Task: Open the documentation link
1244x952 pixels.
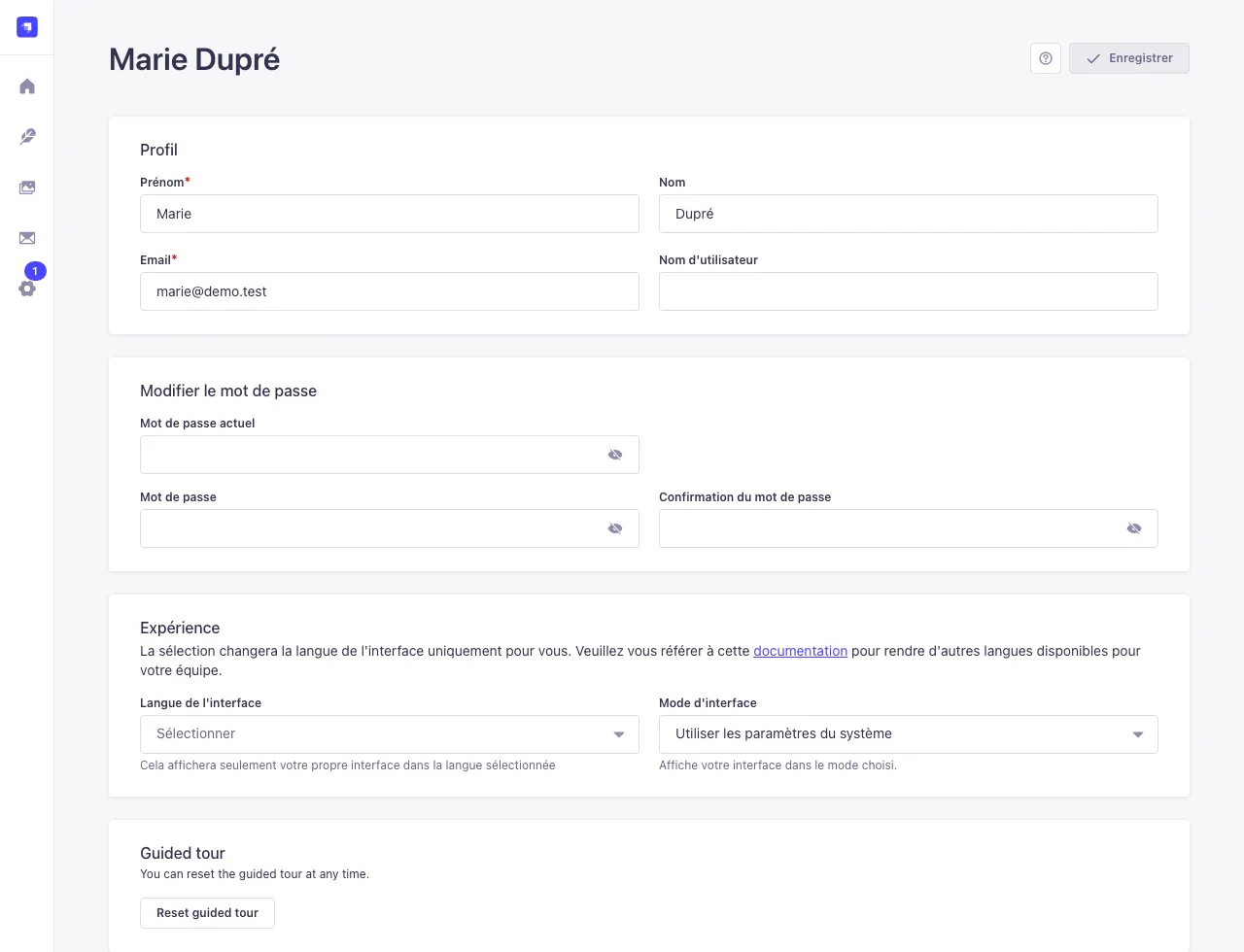Action: click(800, 651)
